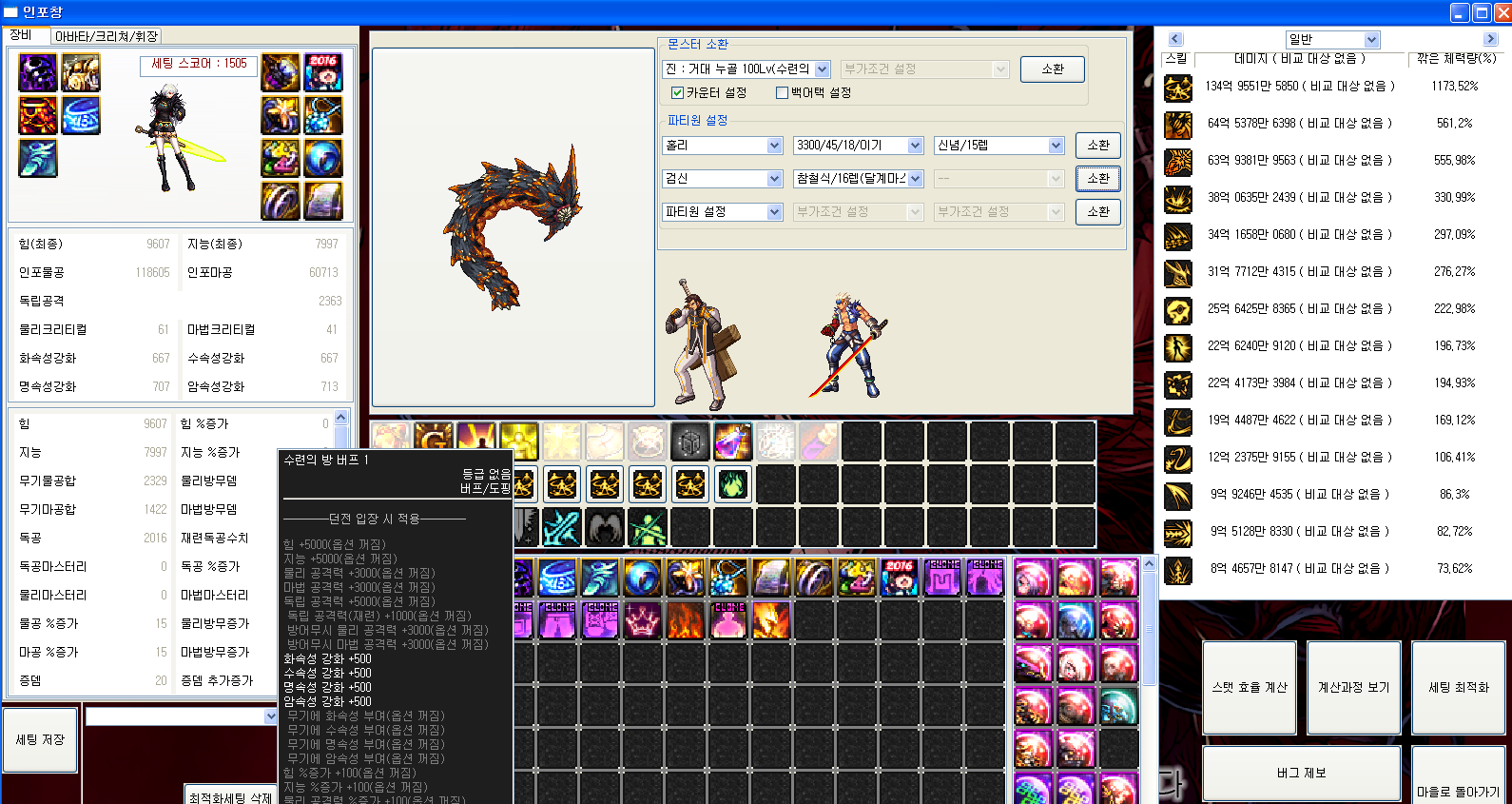Select the equipped teal boots icon

[x=38, y=158]
